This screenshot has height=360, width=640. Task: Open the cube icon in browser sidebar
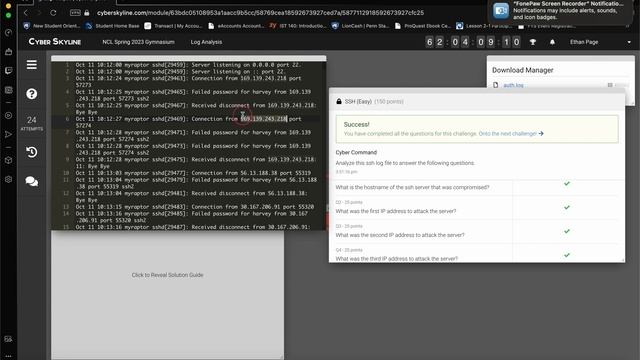pos(8,160)
